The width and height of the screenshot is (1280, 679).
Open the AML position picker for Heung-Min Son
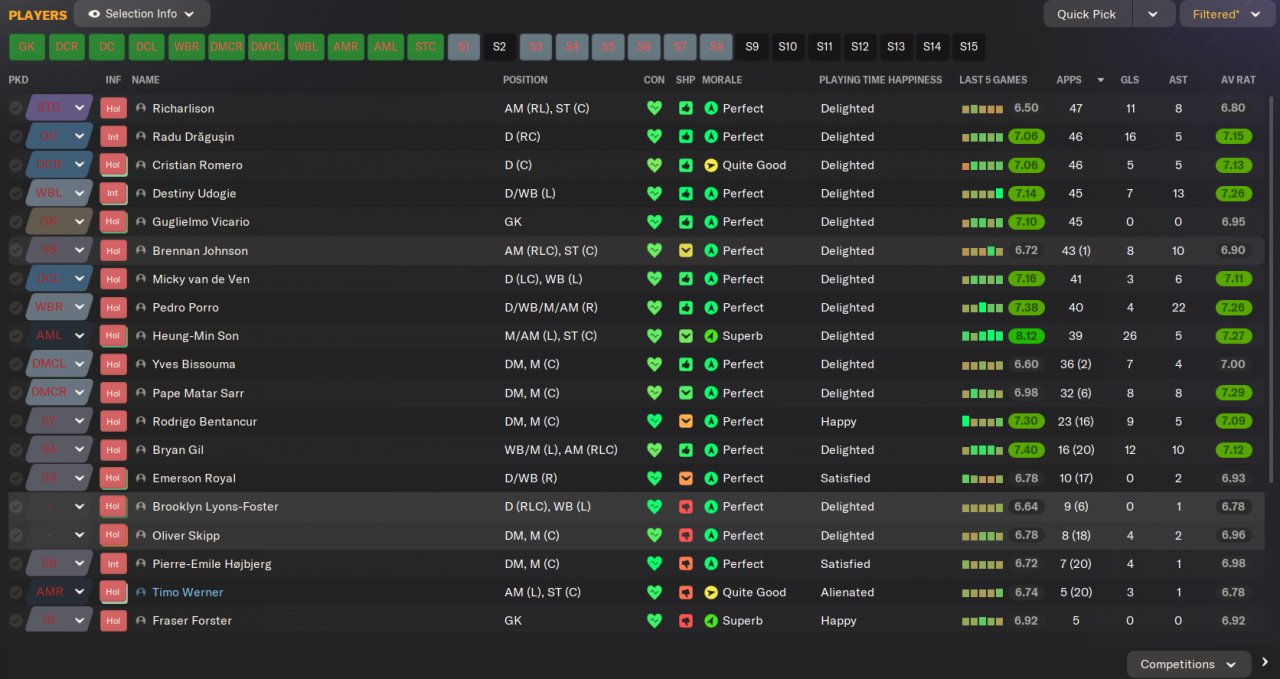pos(60,336)
